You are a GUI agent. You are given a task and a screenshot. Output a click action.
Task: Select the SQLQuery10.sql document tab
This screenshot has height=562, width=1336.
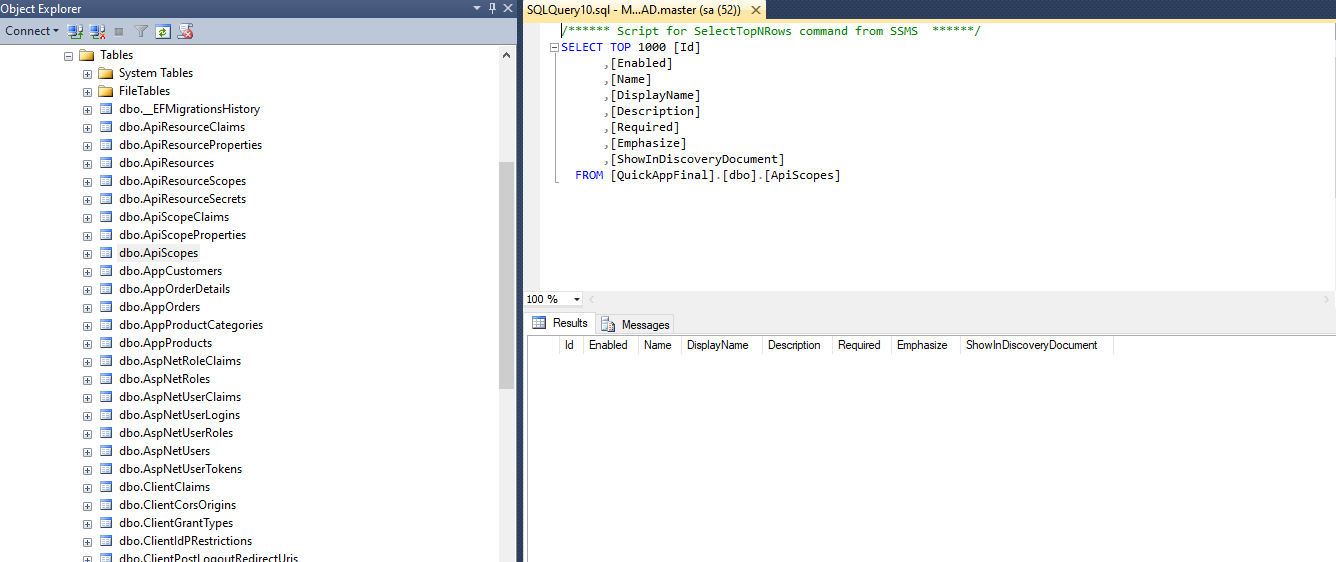tap(635, 10)
